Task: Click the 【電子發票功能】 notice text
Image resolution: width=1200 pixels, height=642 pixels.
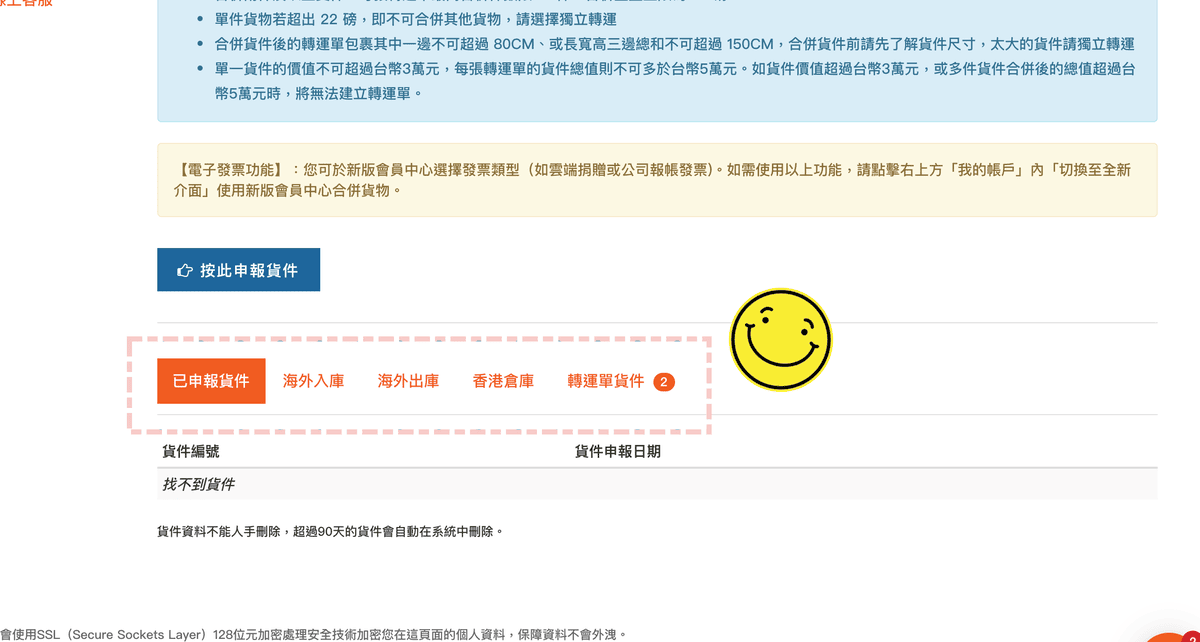Action: coord(655,180)
